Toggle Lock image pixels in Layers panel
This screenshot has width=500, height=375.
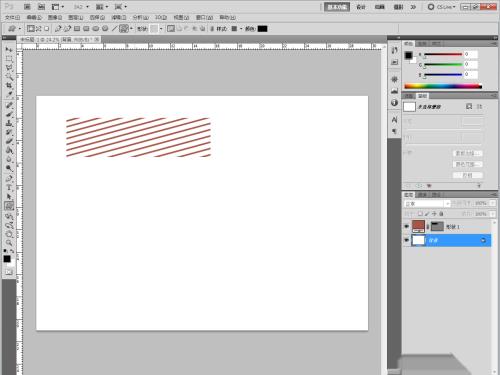[427, 213]
